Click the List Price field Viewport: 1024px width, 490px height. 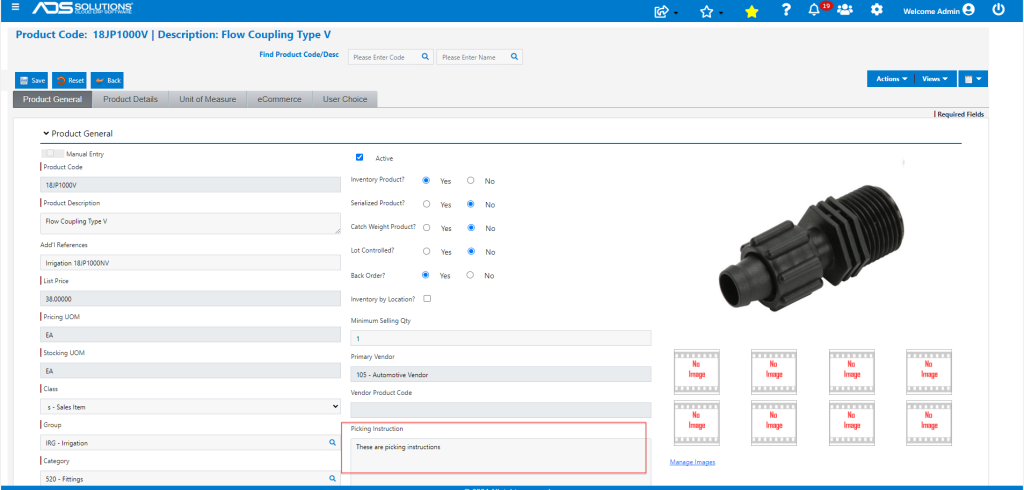tap(191, 299)
